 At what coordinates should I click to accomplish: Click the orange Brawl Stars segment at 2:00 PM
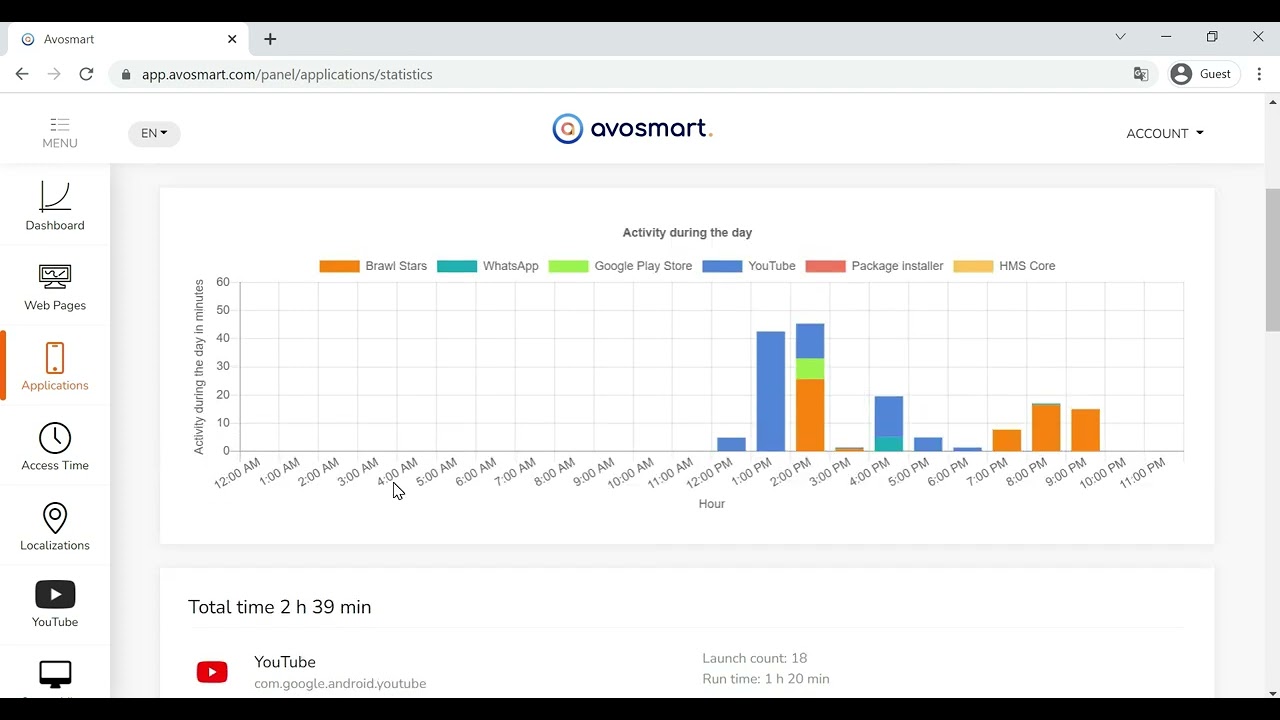pyautogui.click(x=810, y=415)
